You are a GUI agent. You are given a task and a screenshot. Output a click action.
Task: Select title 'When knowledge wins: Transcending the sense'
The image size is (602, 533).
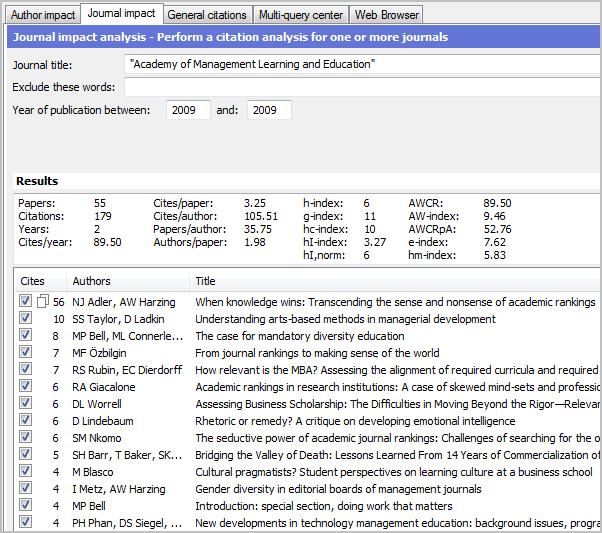[395, 302]
